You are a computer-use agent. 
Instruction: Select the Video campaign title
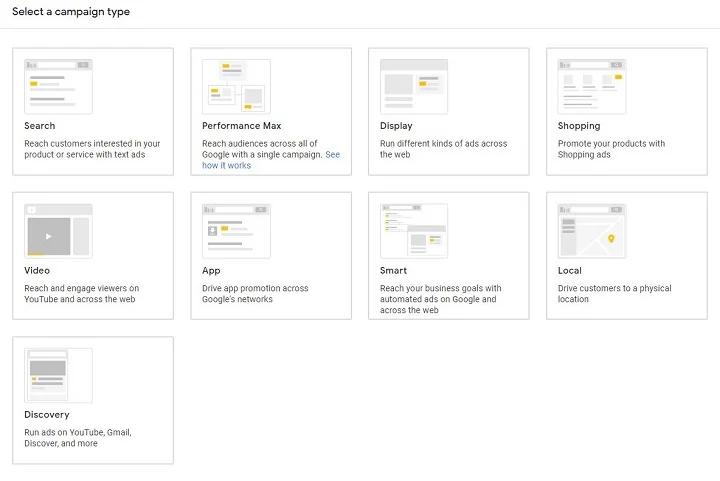[37, 270]
